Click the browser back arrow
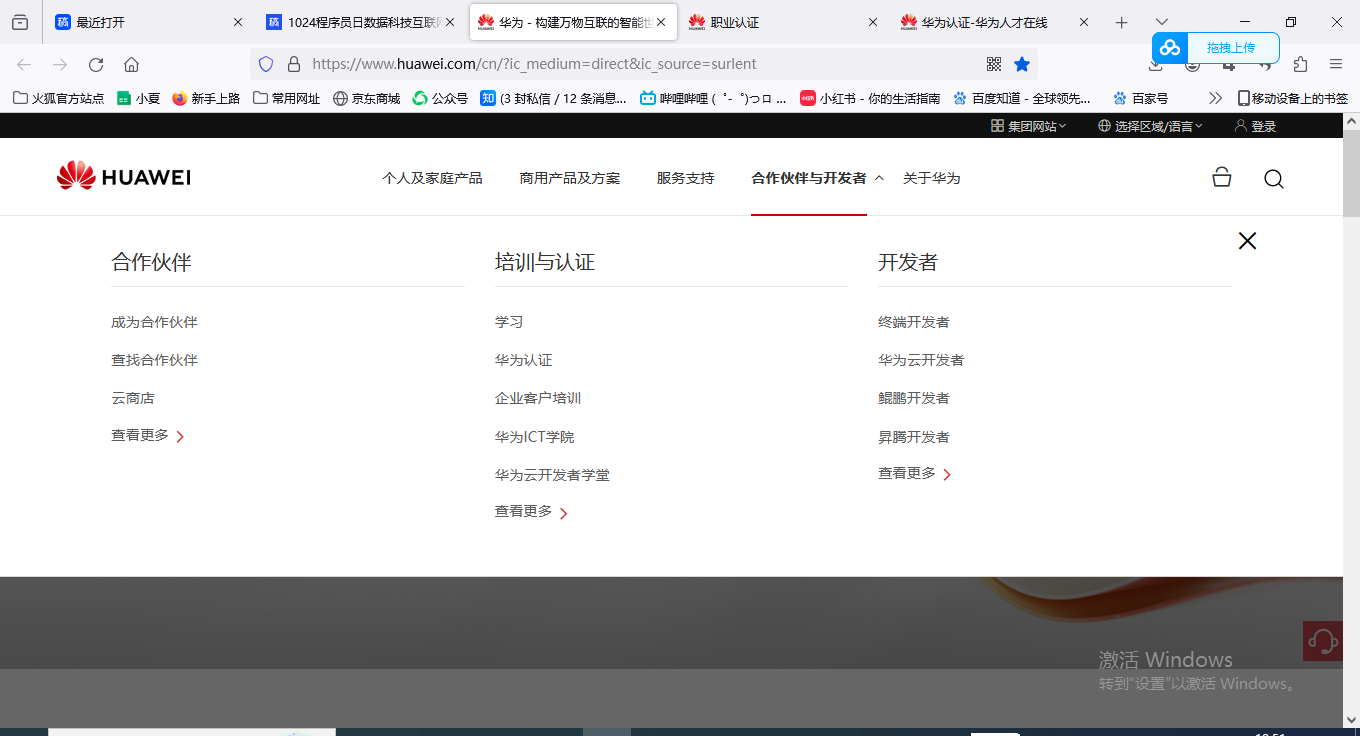Screen dimensions: 1360x736 tap(24, 64)
